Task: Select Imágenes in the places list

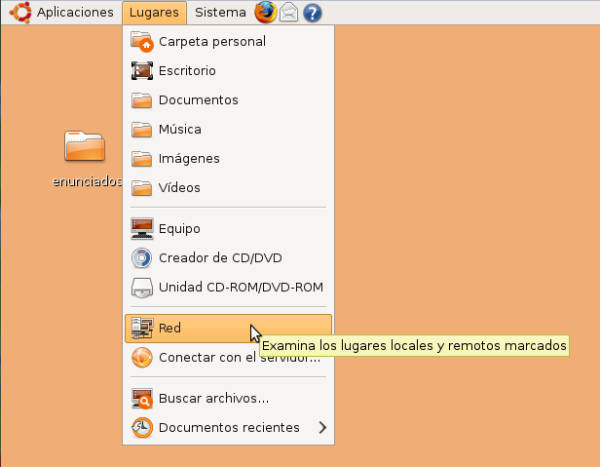Action: [x=189, y=158]
